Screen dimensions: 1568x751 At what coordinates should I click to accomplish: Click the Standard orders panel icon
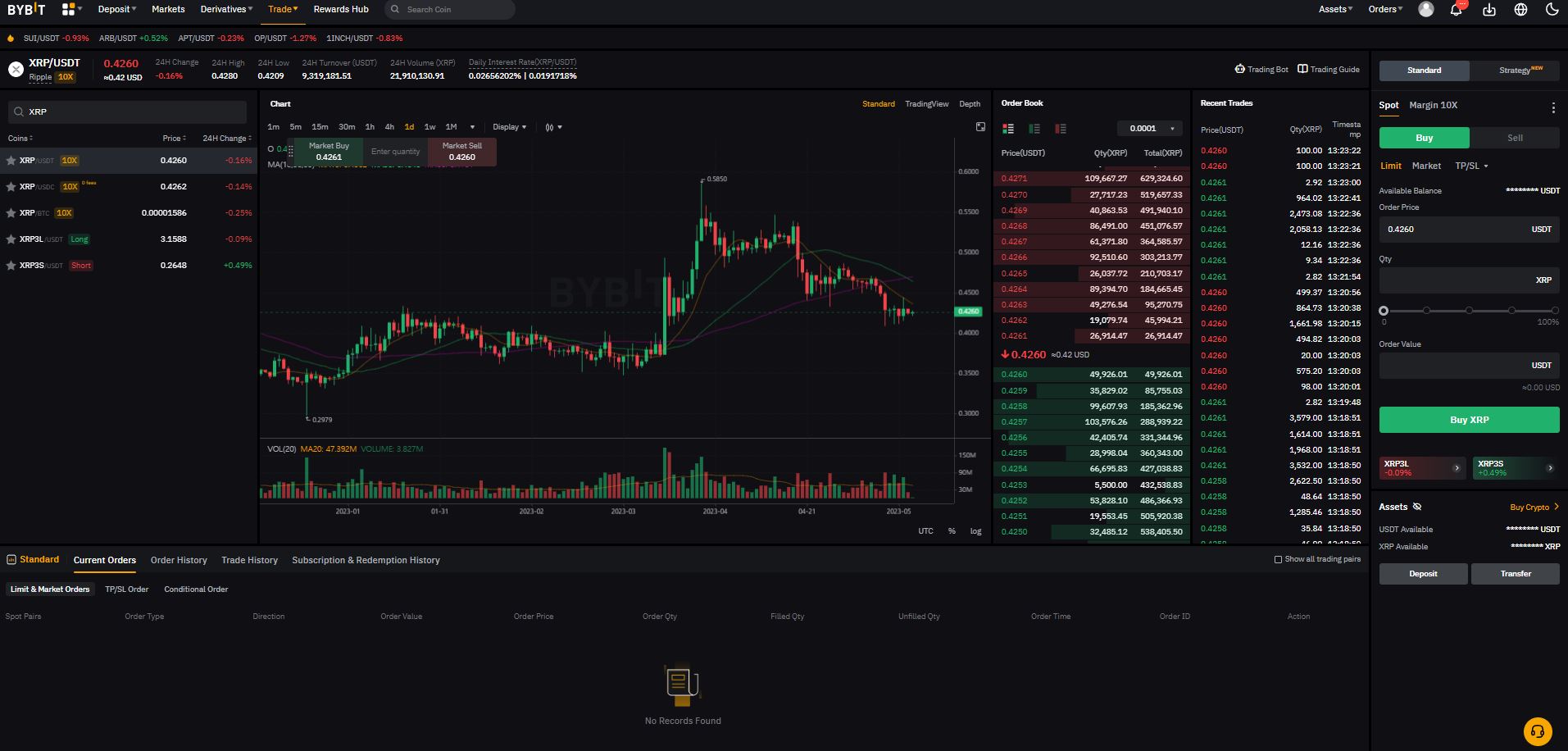[11, 560]
